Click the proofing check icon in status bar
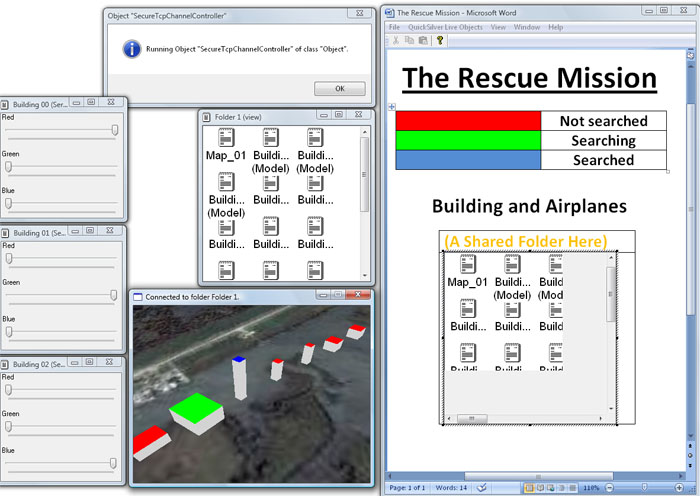This screenshot has height=496, width=700. click(x=483, y=487)
